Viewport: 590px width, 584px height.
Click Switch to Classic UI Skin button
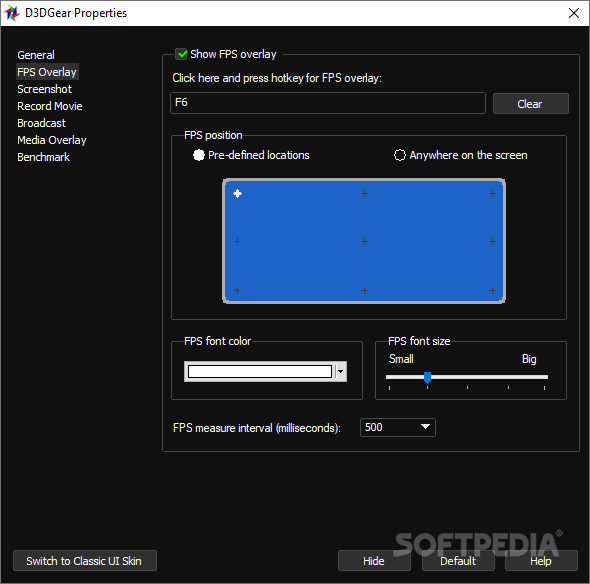[85, 561]
